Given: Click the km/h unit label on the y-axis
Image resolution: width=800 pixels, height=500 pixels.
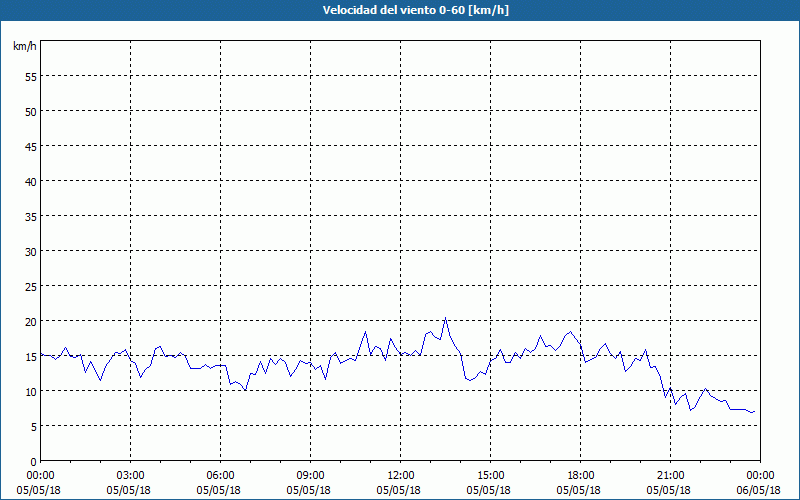Looking at the screenshot, I should (24, 46).
